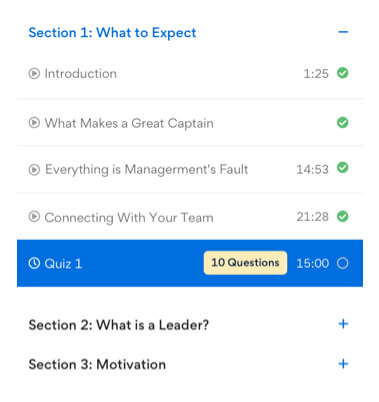Click green checkmark on Connecting With Your Team row
Image resolution: width=379 pixels, height=402 pixels.
tap(343, 216)
